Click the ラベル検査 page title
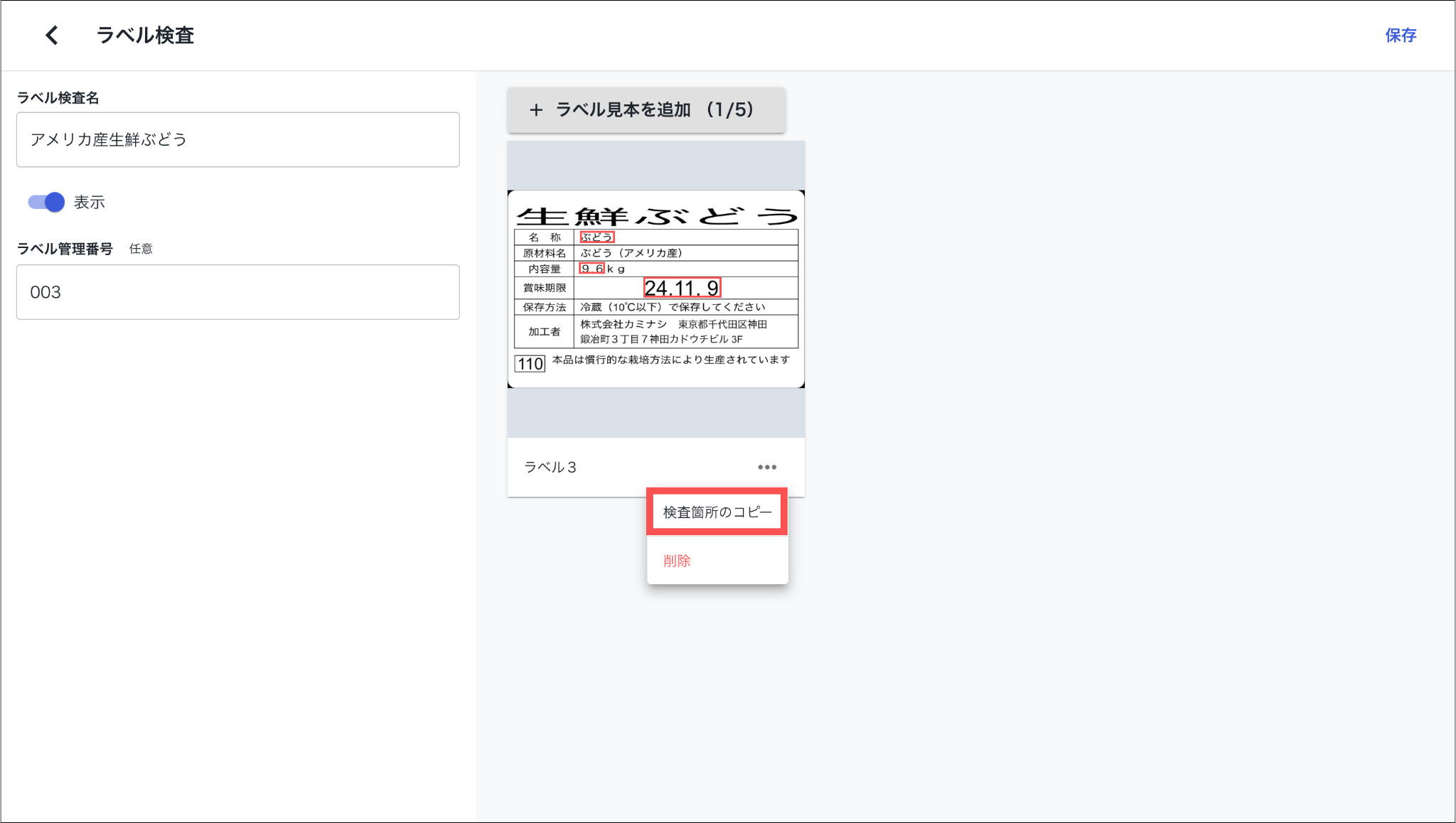 point(145,36)
